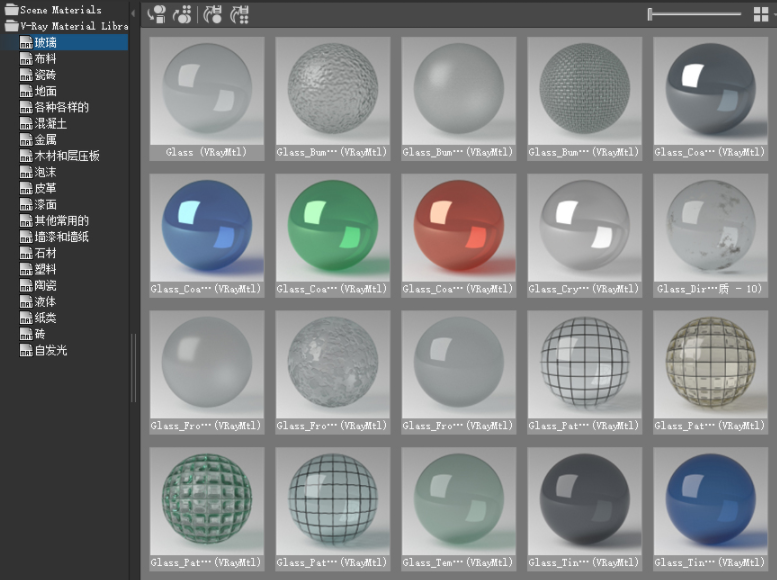Choose the 地面 category
Viewport: 777px width, 580px height.
38,91
